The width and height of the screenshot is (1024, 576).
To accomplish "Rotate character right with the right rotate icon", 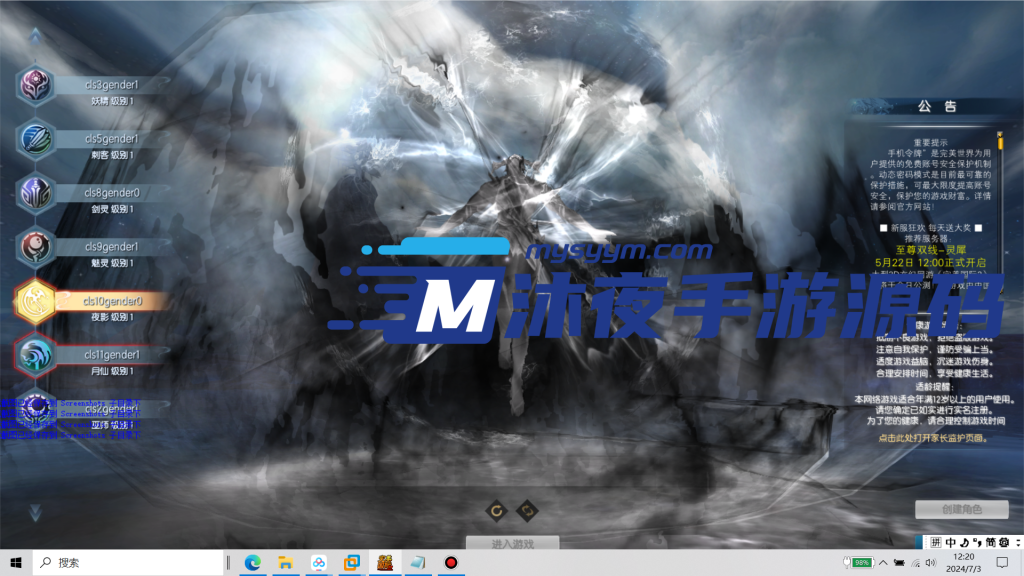I will coord(527,512).
